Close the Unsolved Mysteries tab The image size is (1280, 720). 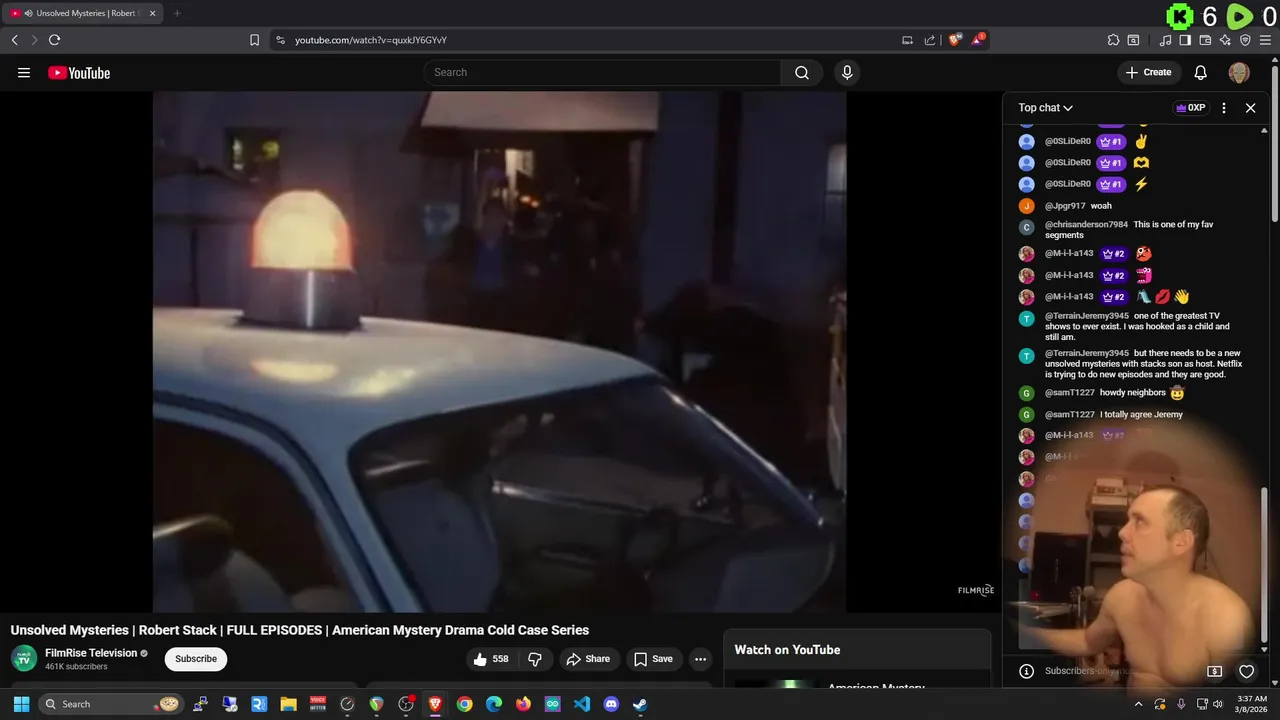(152, 13)
